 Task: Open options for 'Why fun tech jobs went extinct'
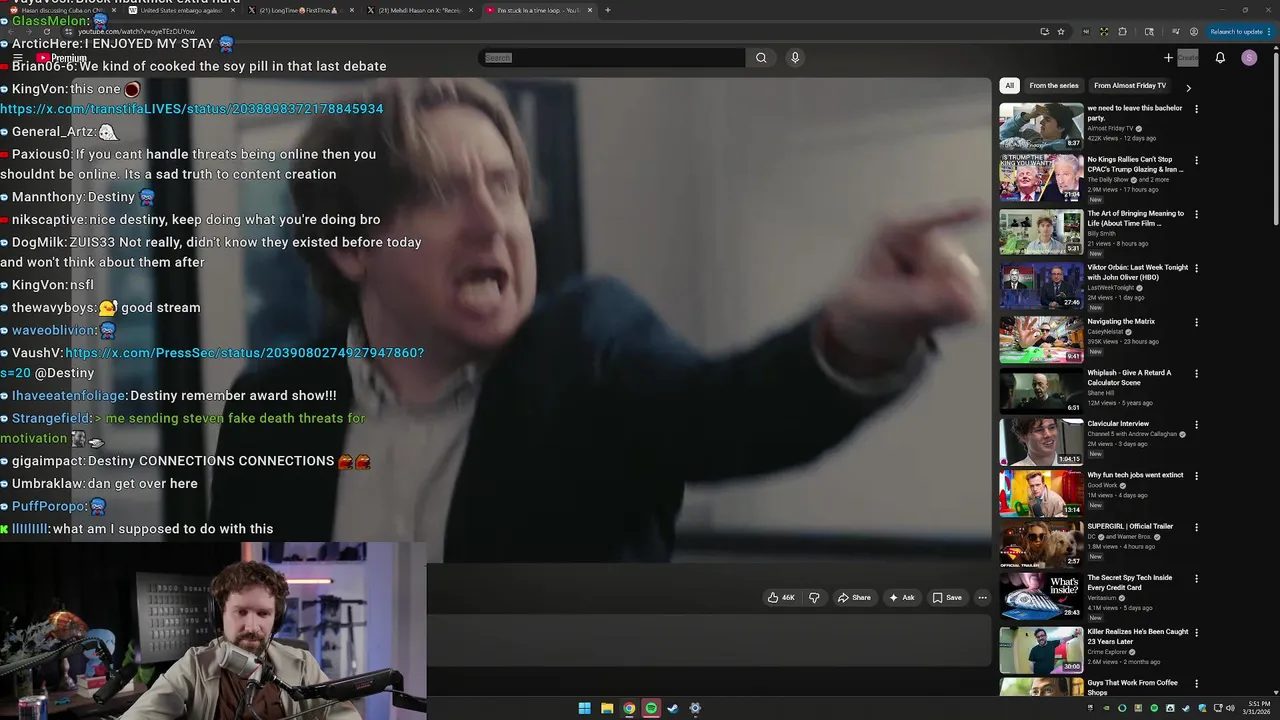[1196, 476]
